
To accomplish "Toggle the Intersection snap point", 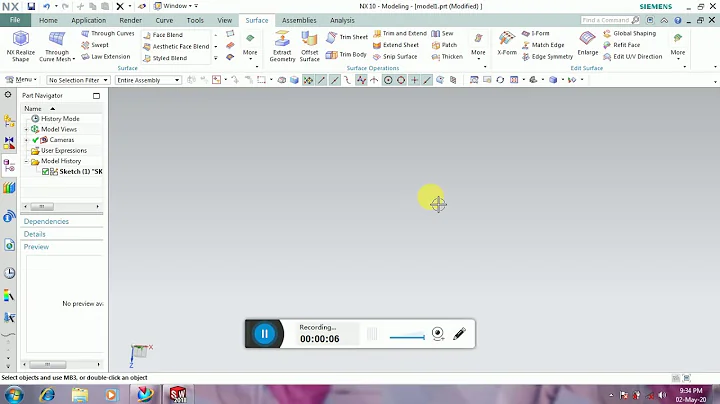I will (374, 80).
